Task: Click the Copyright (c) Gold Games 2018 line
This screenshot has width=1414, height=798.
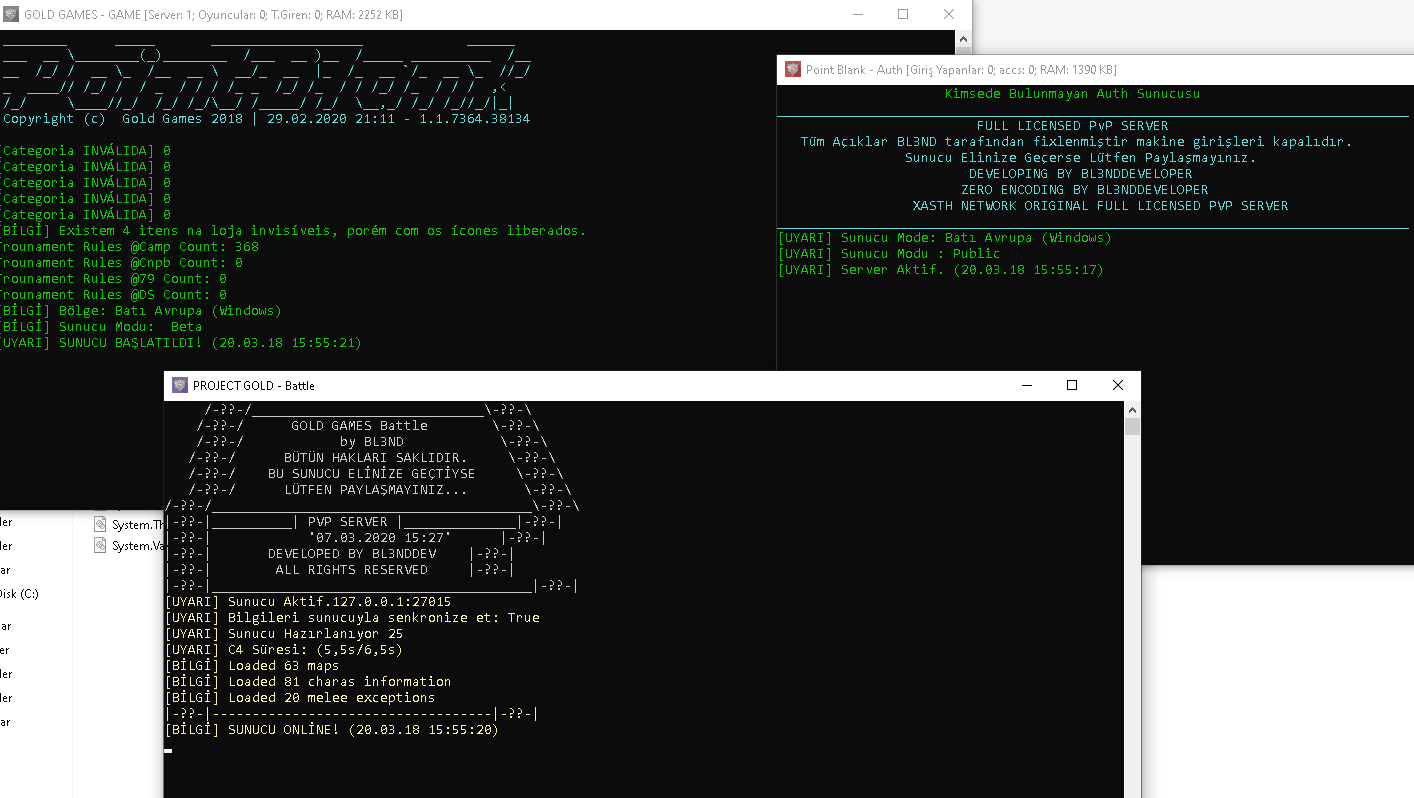Action: (x=266, y=119)
